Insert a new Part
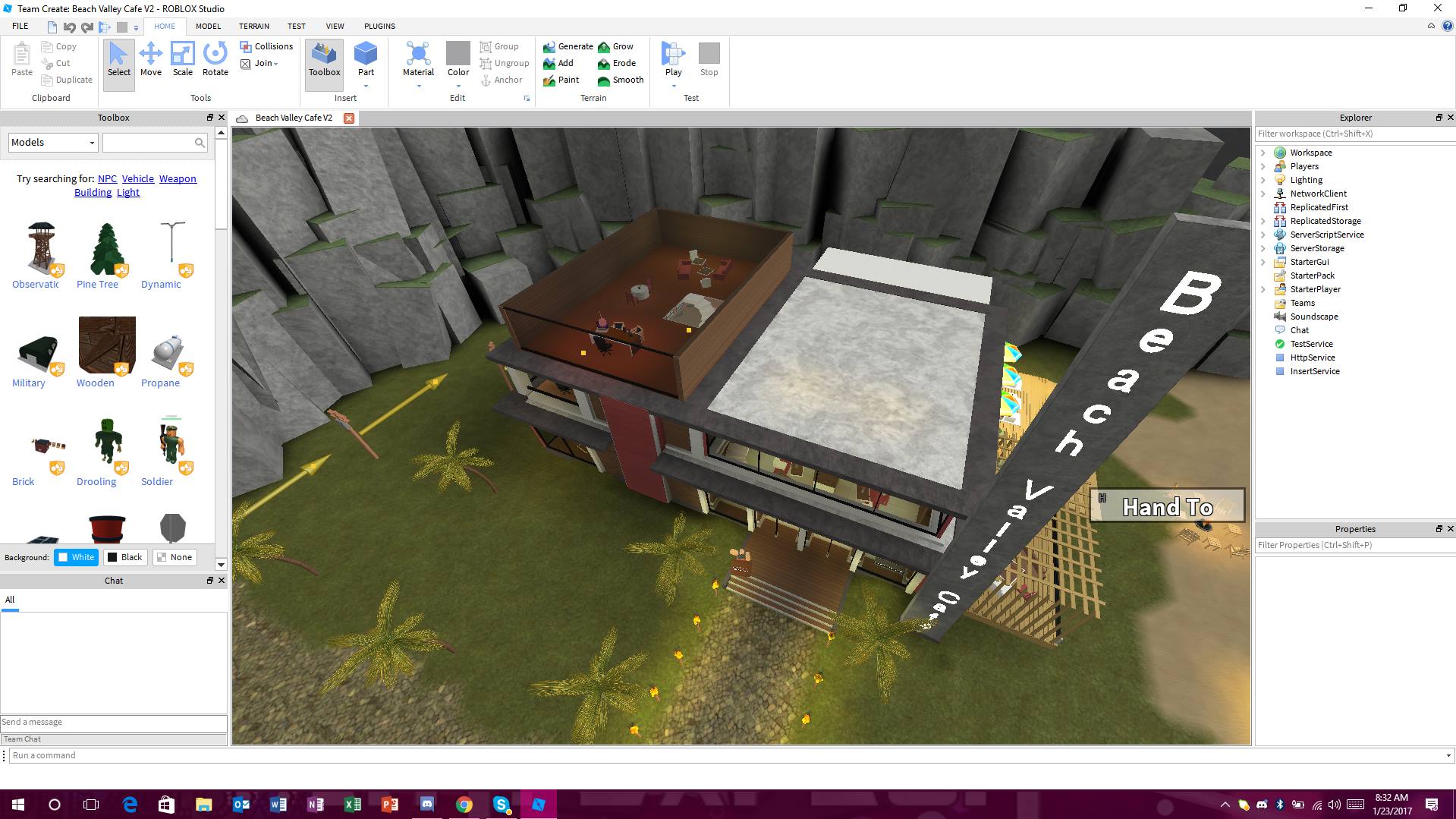This screenshot has height=819, width=1456. pos(366,59)
